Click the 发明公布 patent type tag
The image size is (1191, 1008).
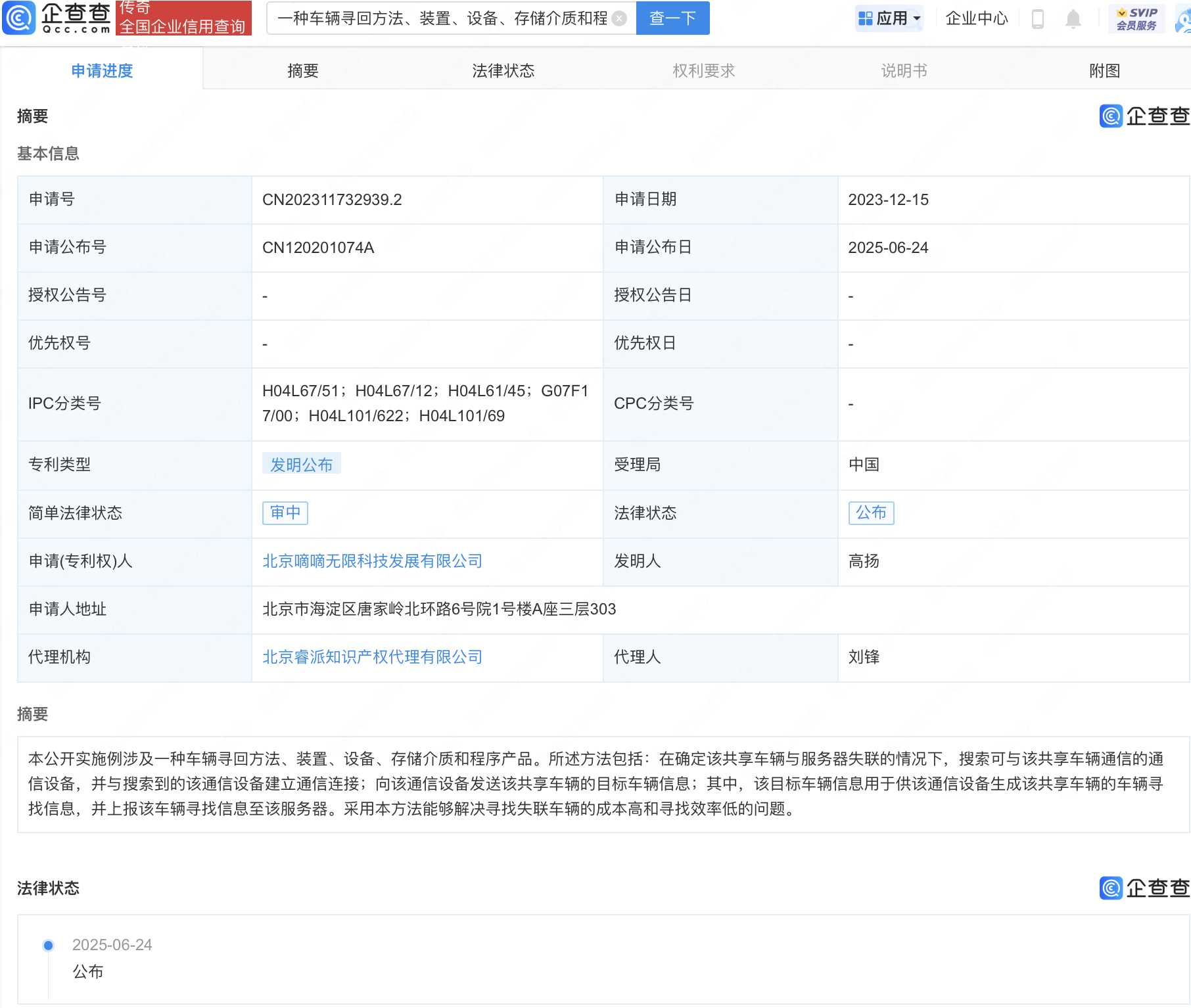pyautogui.click(x=302, y=465)
